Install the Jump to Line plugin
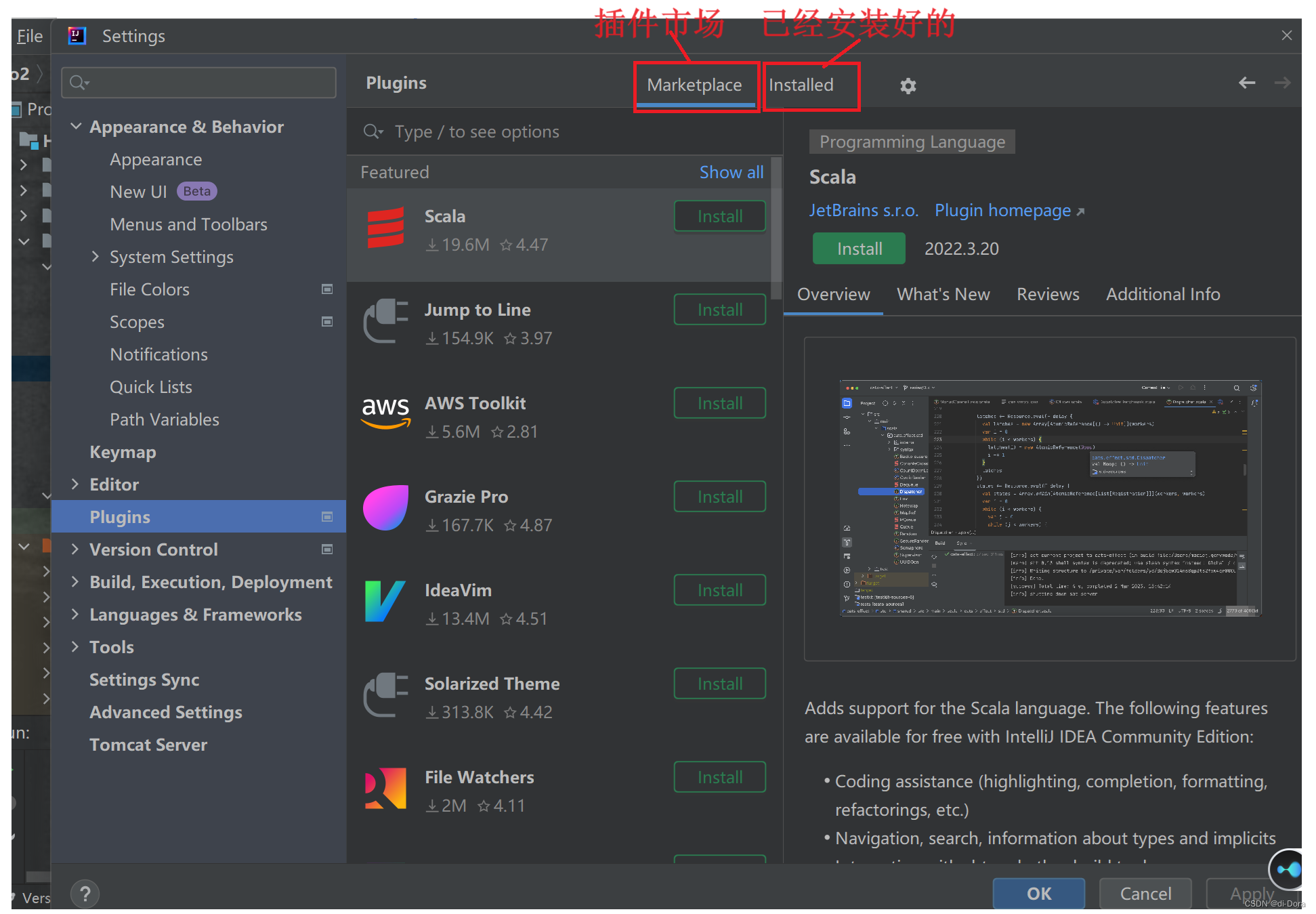1316x914 pixels. 719,310
